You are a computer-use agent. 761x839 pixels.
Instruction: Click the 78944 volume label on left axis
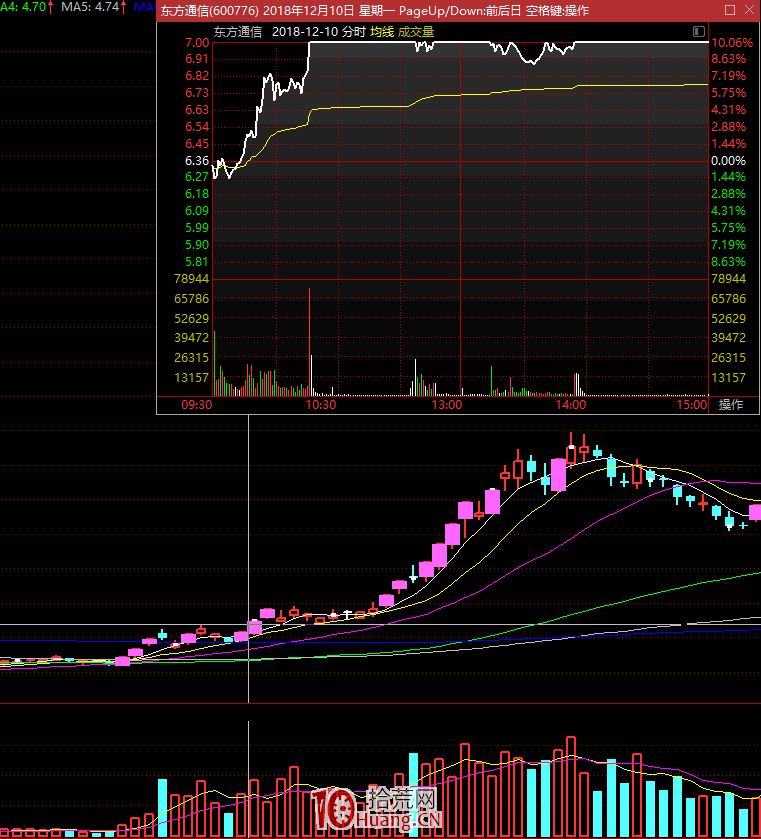point(190,278)
